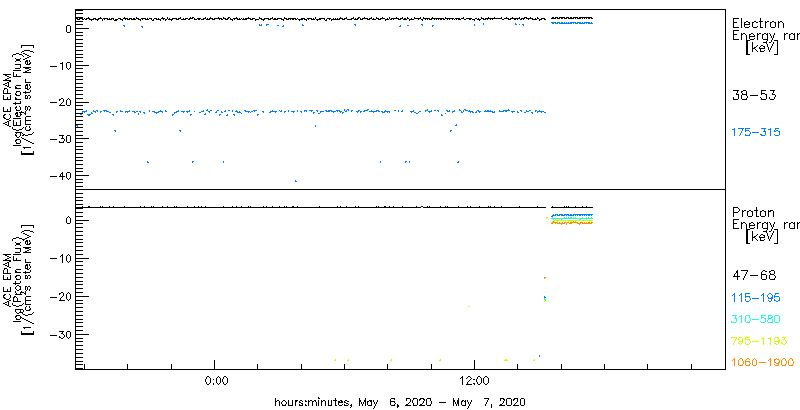This screenshot has height=410, width=800.
Task: Click the 12:00 time axis label
Action: click(474, 380)
